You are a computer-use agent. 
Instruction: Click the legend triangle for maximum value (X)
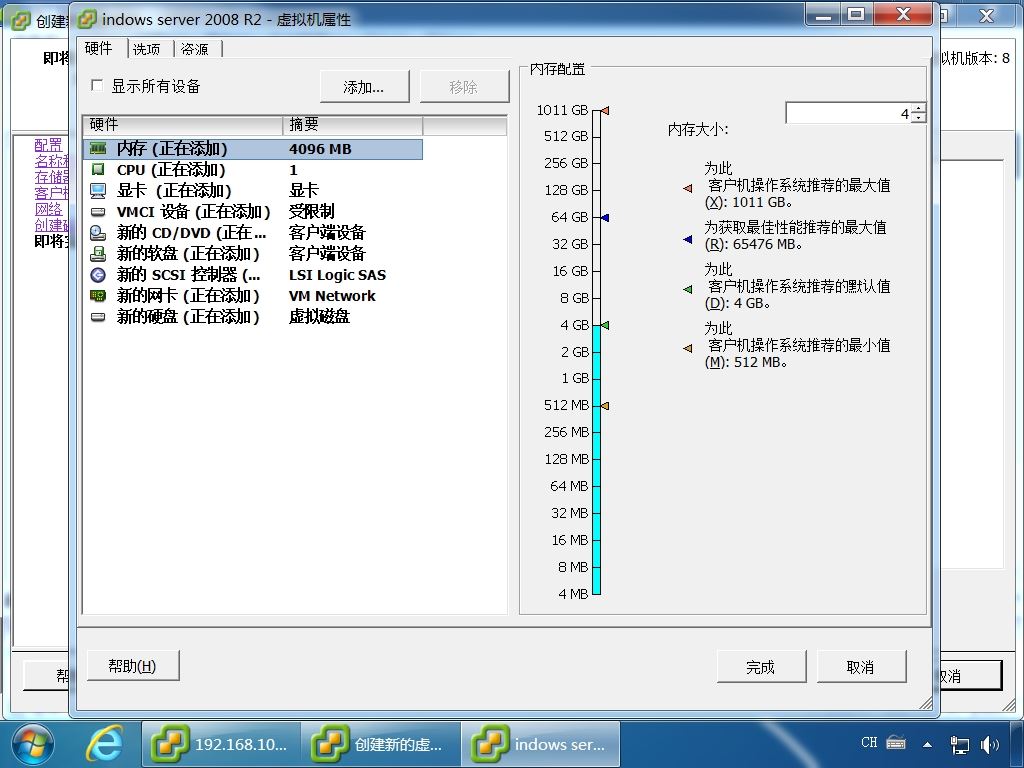pyautogui.click(x=688, y=188)
